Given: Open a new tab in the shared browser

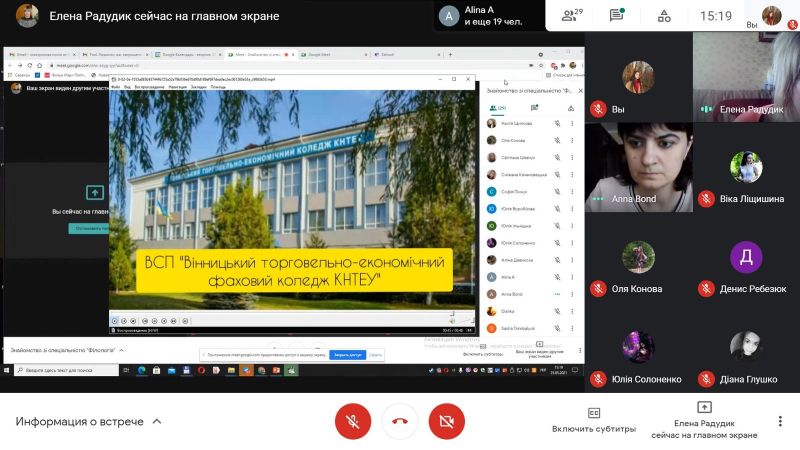Looking at the screenshot, I should click(x=450, y=54).
